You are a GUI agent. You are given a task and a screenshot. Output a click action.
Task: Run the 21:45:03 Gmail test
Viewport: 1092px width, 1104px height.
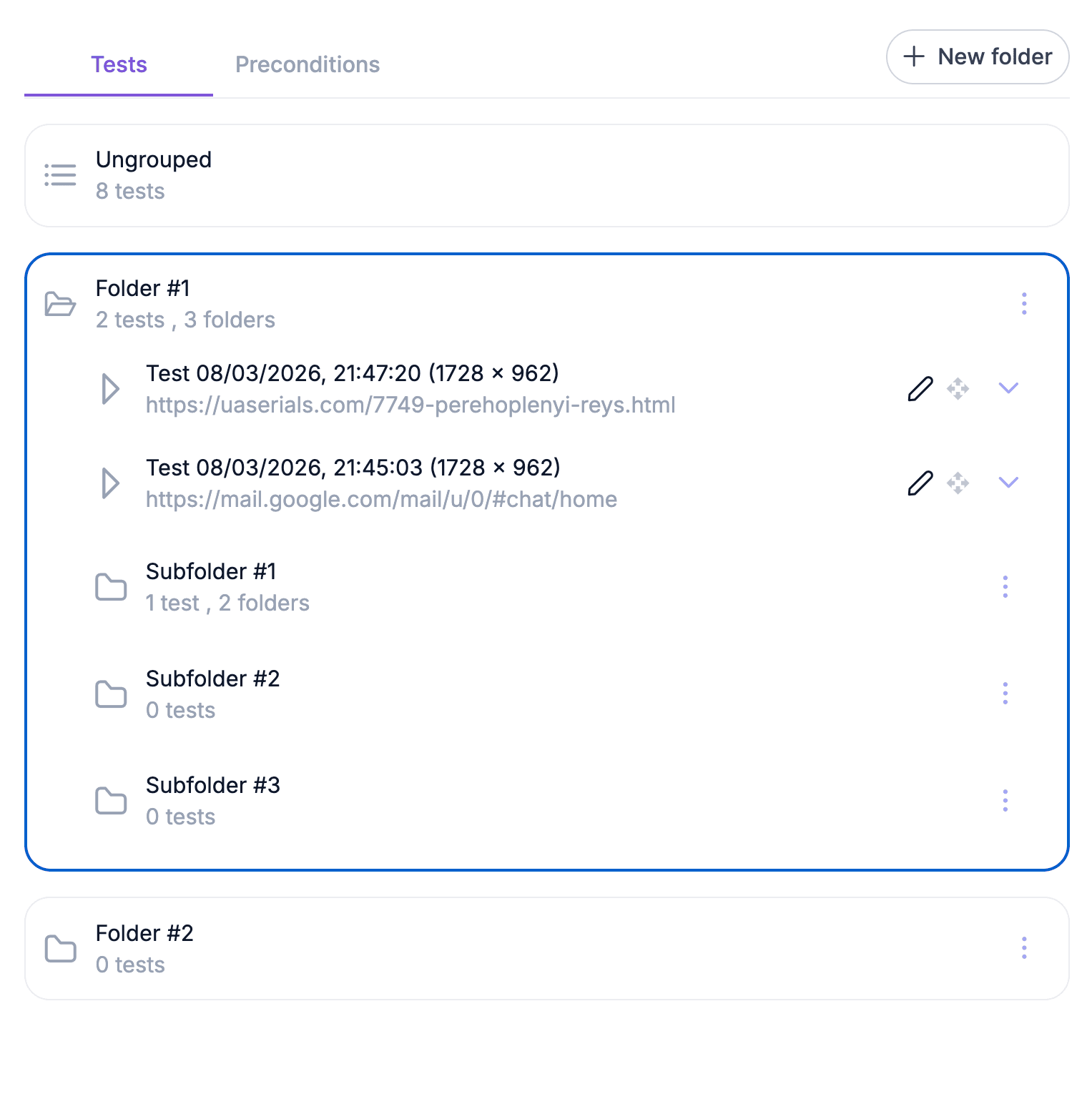[110, 483]
